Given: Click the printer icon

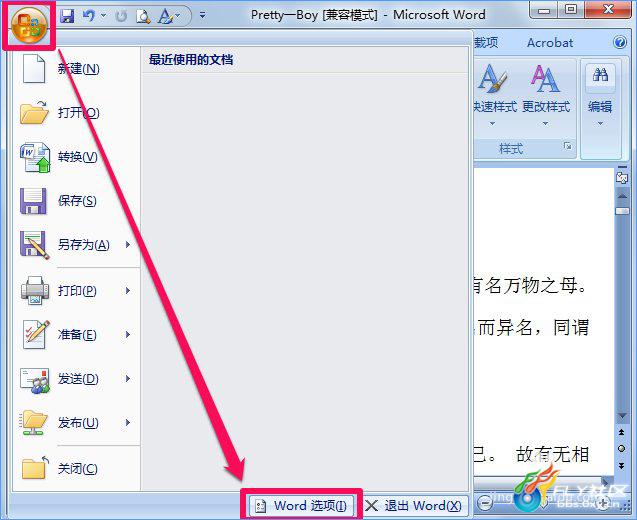Looking at the screenshot, I should tap(35, 290).
